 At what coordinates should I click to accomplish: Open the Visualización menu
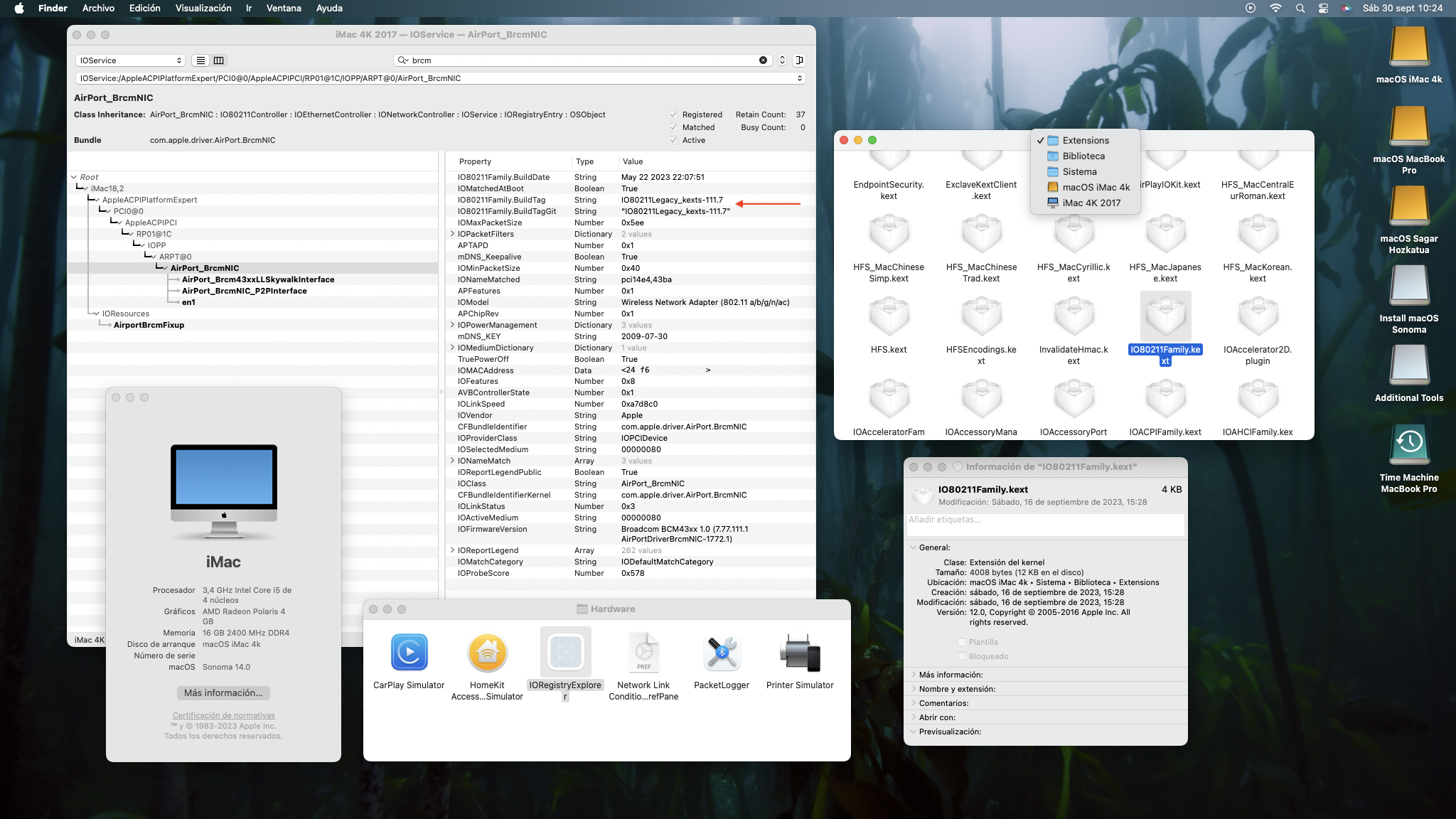203,9
